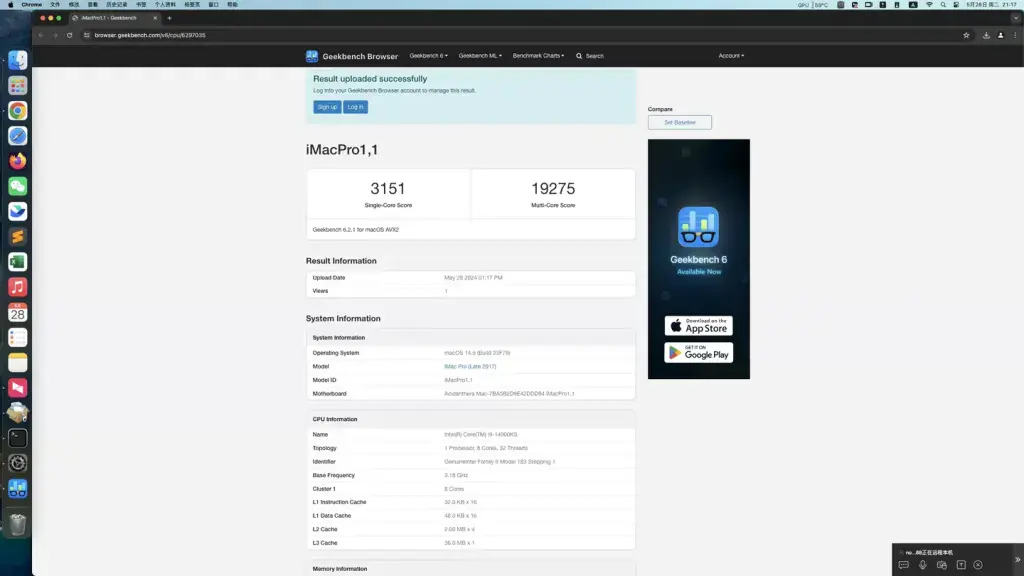The image size is (1024, 576).
Task: Open Chrome downloads icon
Action: [986, 35]
